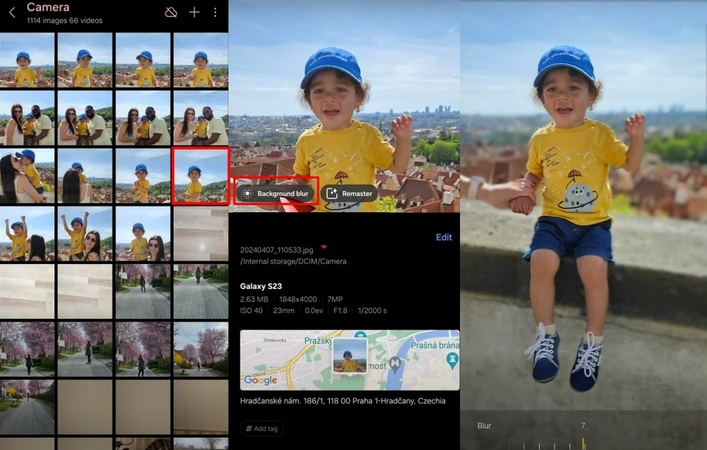Tap the Add tag field
The width and height of the screenshot is (707, 450).
coord(261,428)
